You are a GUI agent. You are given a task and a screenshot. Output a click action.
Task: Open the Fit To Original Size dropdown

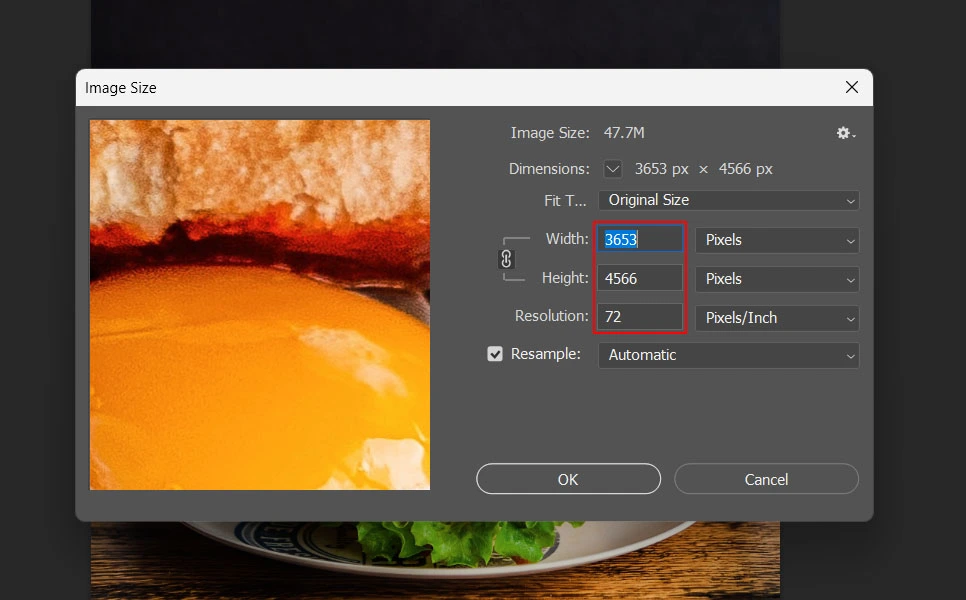729,200
